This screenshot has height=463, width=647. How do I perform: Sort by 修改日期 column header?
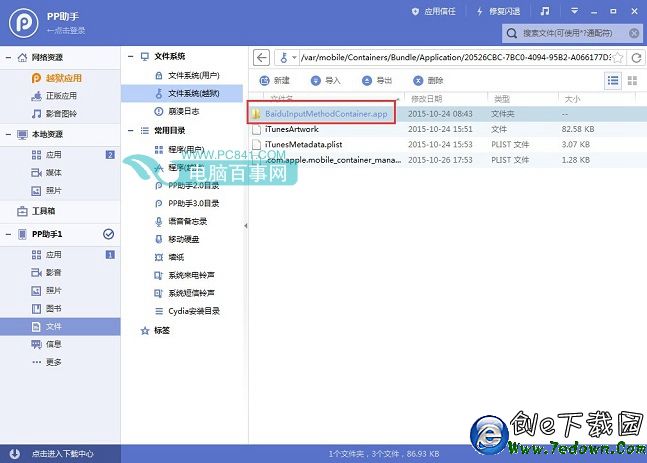coord(427,99)
